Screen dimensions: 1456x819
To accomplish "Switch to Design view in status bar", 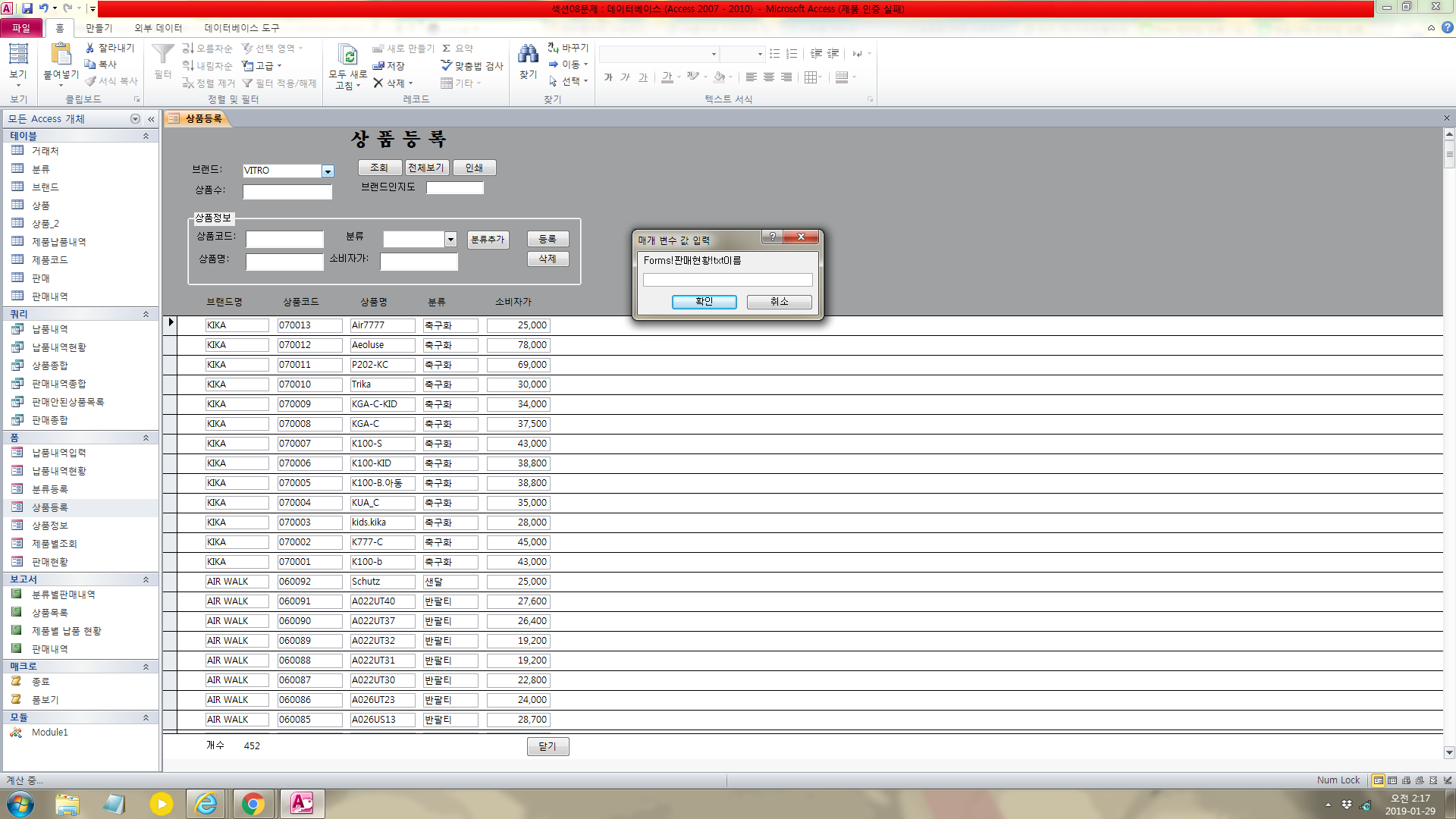I will click(x=1447, y=780).
